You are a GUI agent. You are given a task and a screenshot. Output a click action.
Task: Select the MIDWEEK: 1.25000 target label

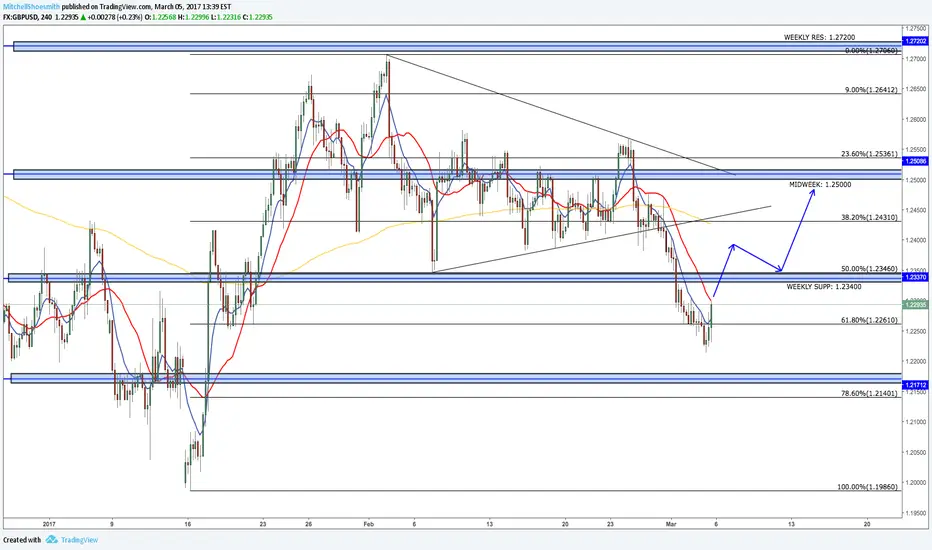coord(820,184)
